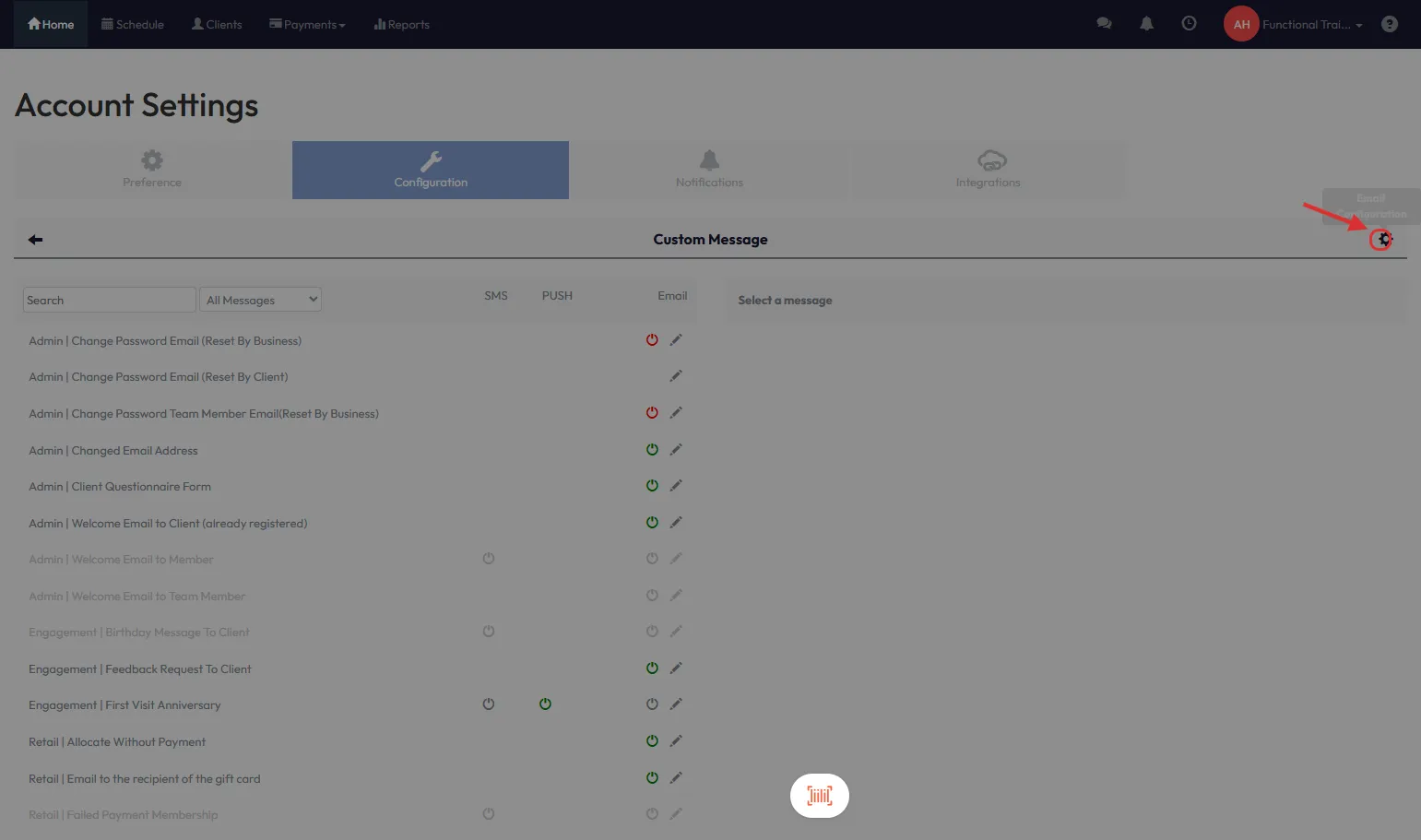The image size is (1421, 840).
Task: Disable email for Client Questionnaire Form
Action: click(652, 486)
